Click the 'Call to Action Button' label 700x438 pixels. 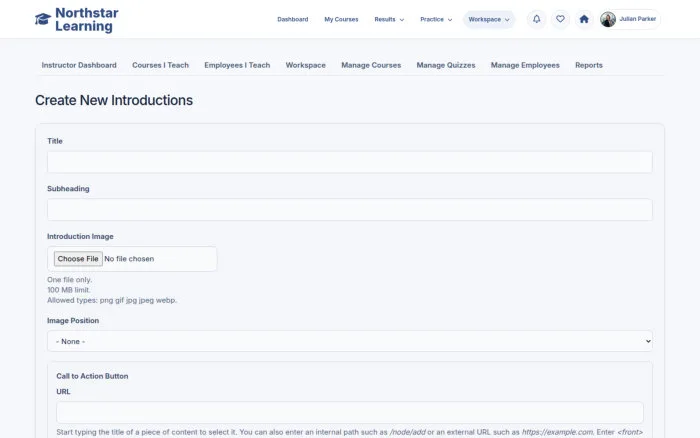click(92, 376)
